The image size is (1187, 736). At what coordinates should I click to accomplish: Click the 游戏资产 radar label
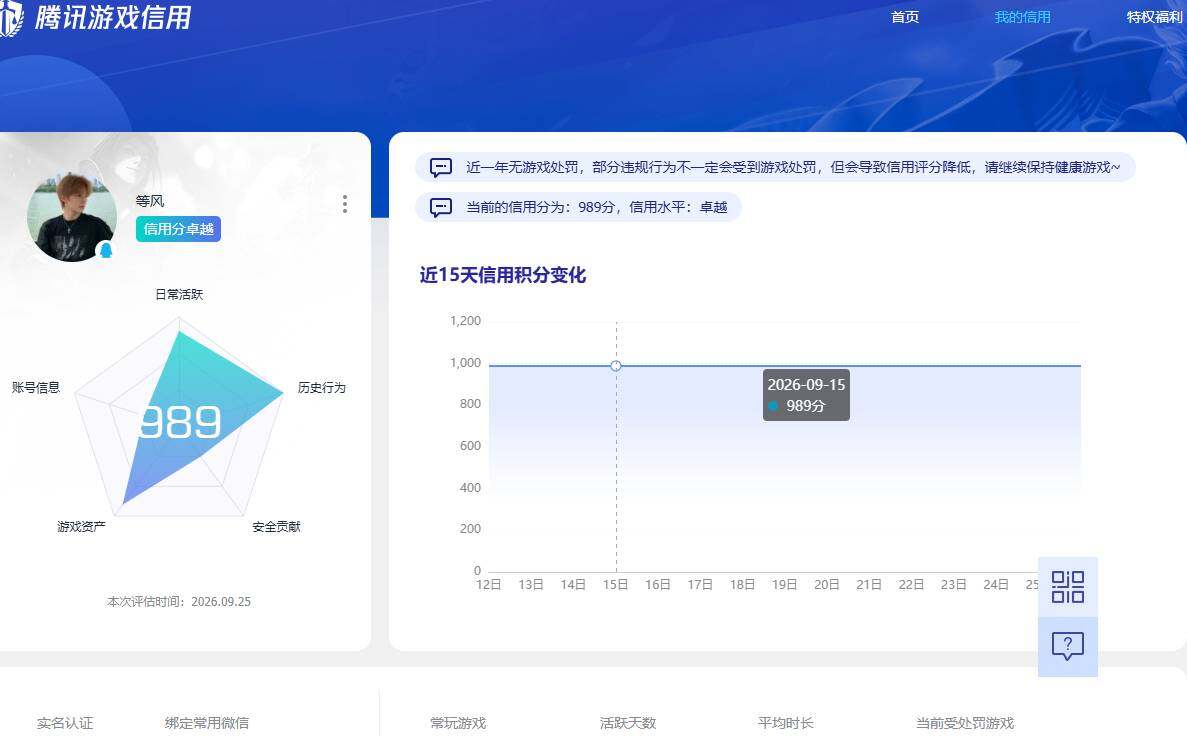(81, 526)
